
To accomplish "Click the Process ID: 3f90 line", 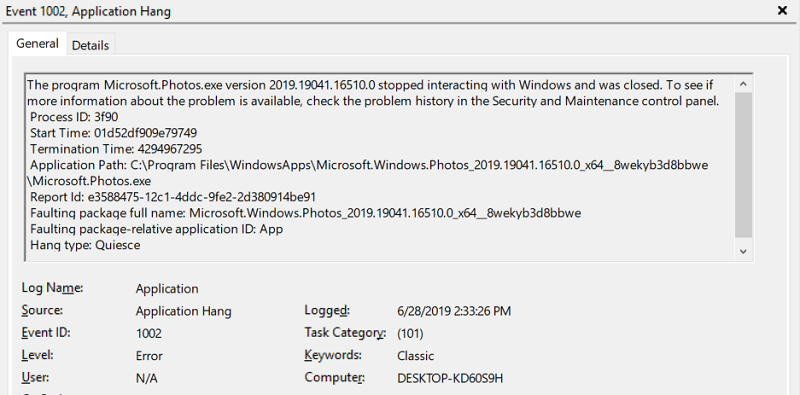I will click(x=74, y=117).
